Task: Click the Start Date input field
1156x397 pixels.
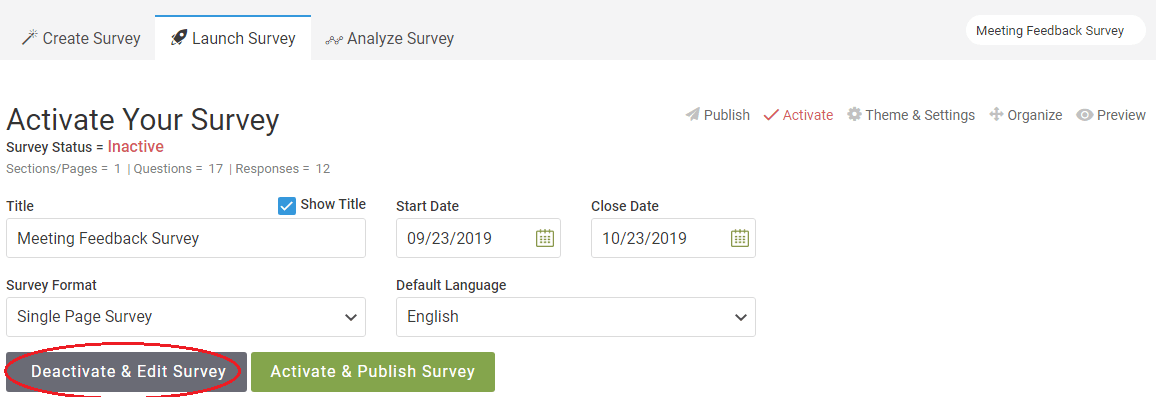Action: pyautogui.click(x=478, y=238)
